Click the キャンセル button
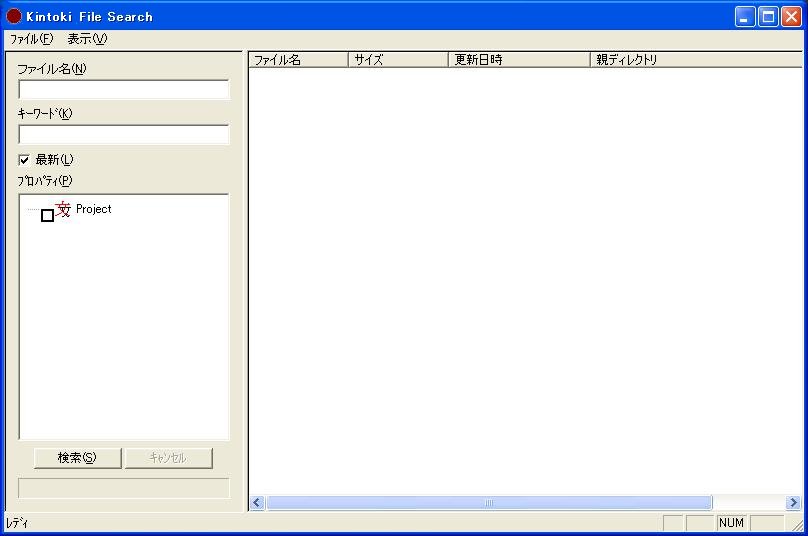This screenshot has height=536, width=808. pyautogui.click(x=169, y=458)
